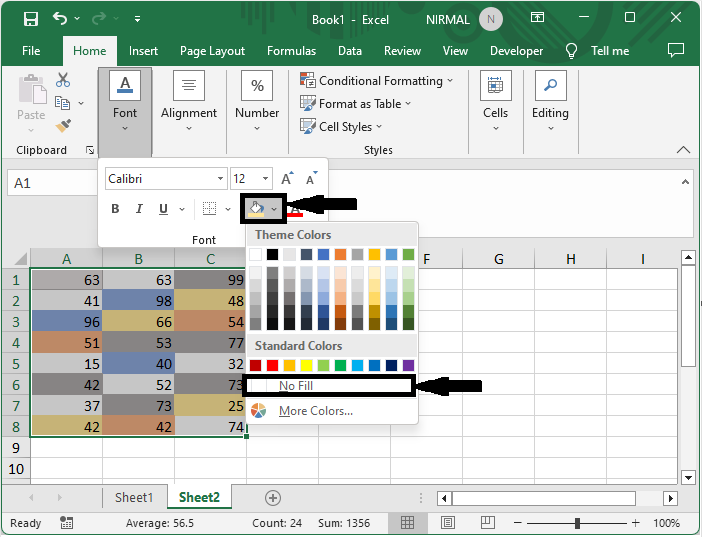
Task: Toggle Italic formatting
Action: pyautogui.click(x=139, y=209)
